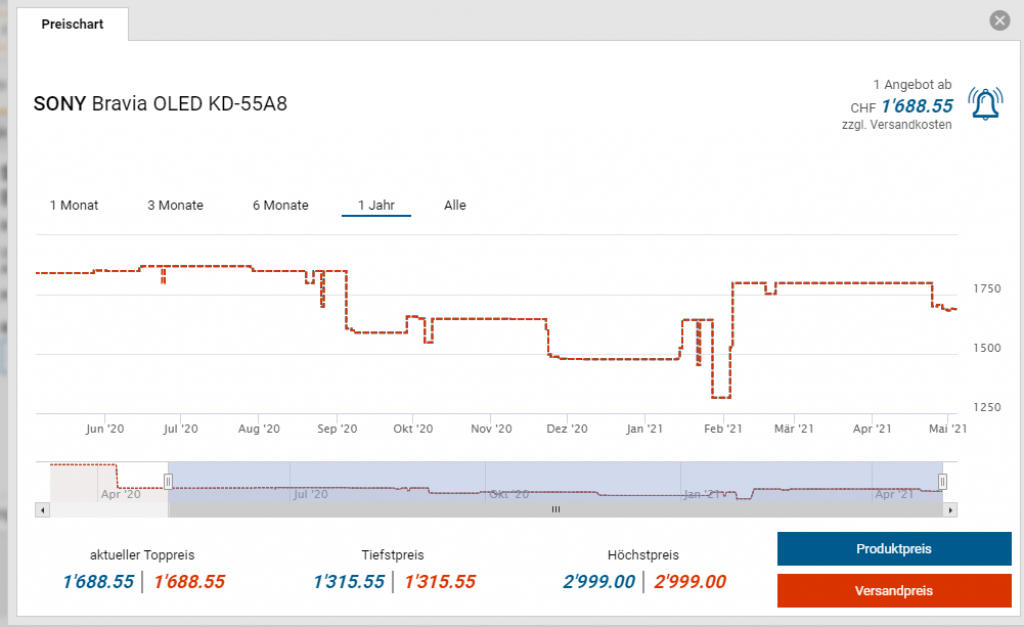
Task: Open the Preischart tab
Action: pyautogui.click(x=73, y=23)
